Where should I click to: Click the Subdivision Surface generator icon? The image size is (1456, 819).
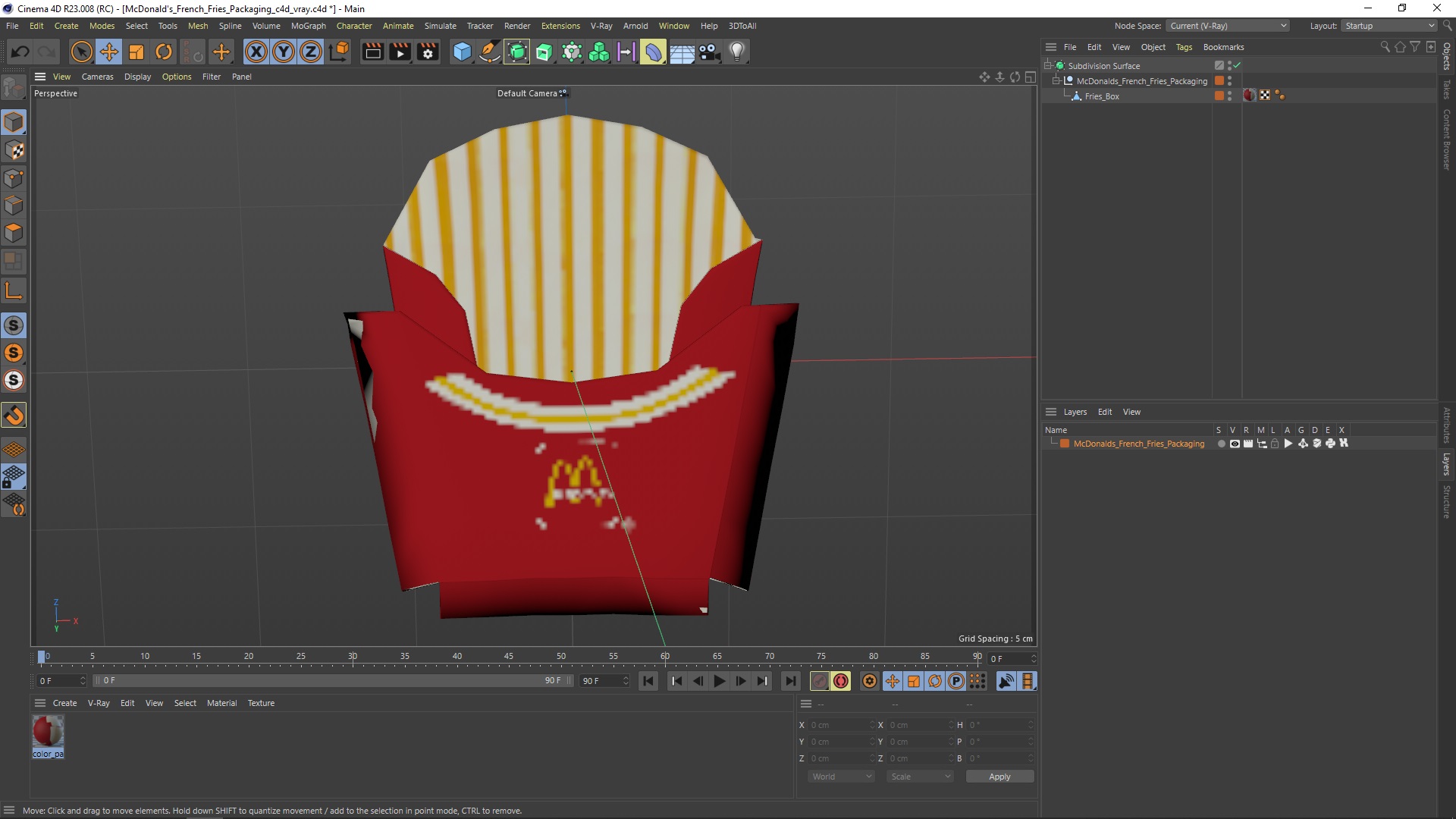coord(517,52)
